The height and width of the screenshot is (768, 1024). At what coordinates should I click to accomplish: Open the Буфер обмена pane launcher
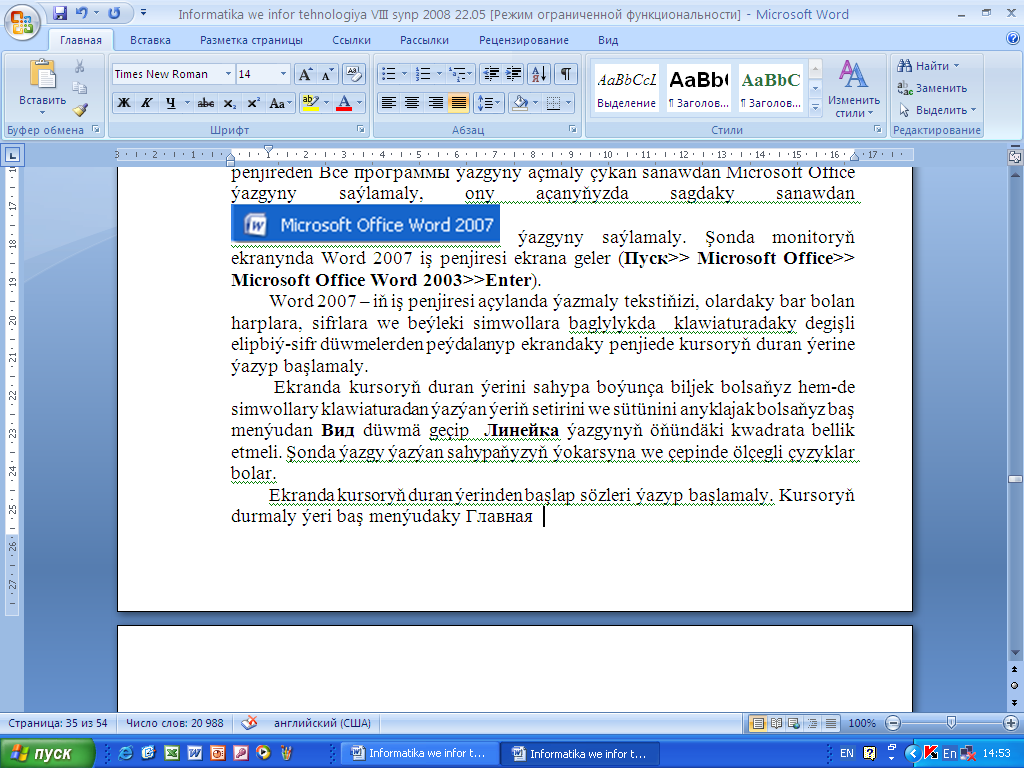96,129
